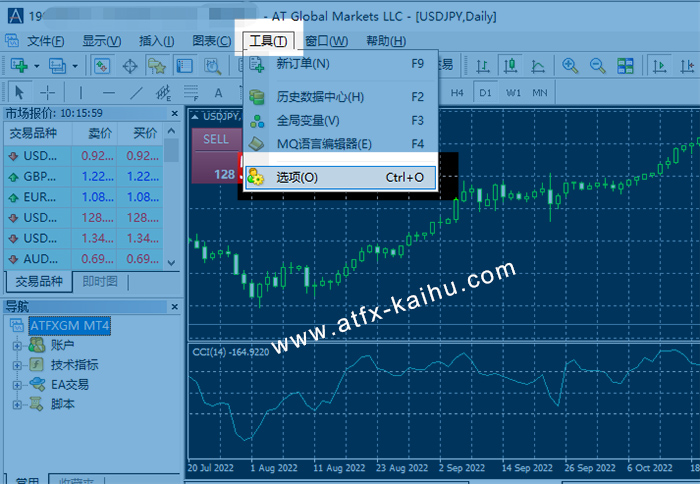Open dropdown arrow next to New Chart

pos(36,66)
